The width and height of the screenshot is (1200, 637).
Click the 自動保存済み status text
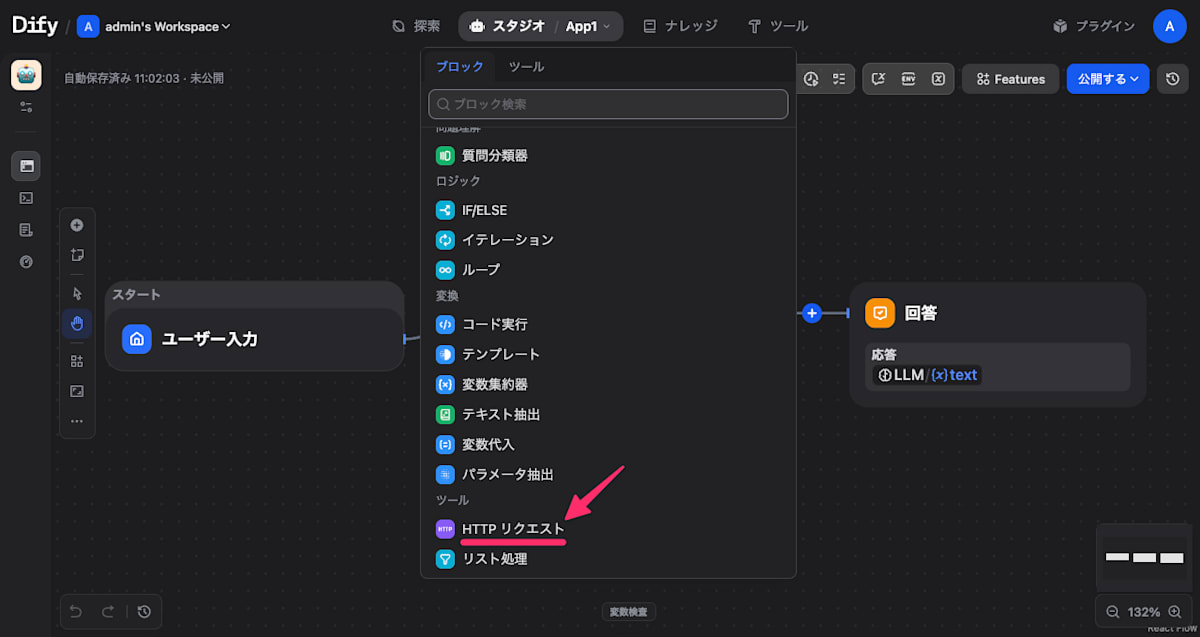(x=143, y=78)
